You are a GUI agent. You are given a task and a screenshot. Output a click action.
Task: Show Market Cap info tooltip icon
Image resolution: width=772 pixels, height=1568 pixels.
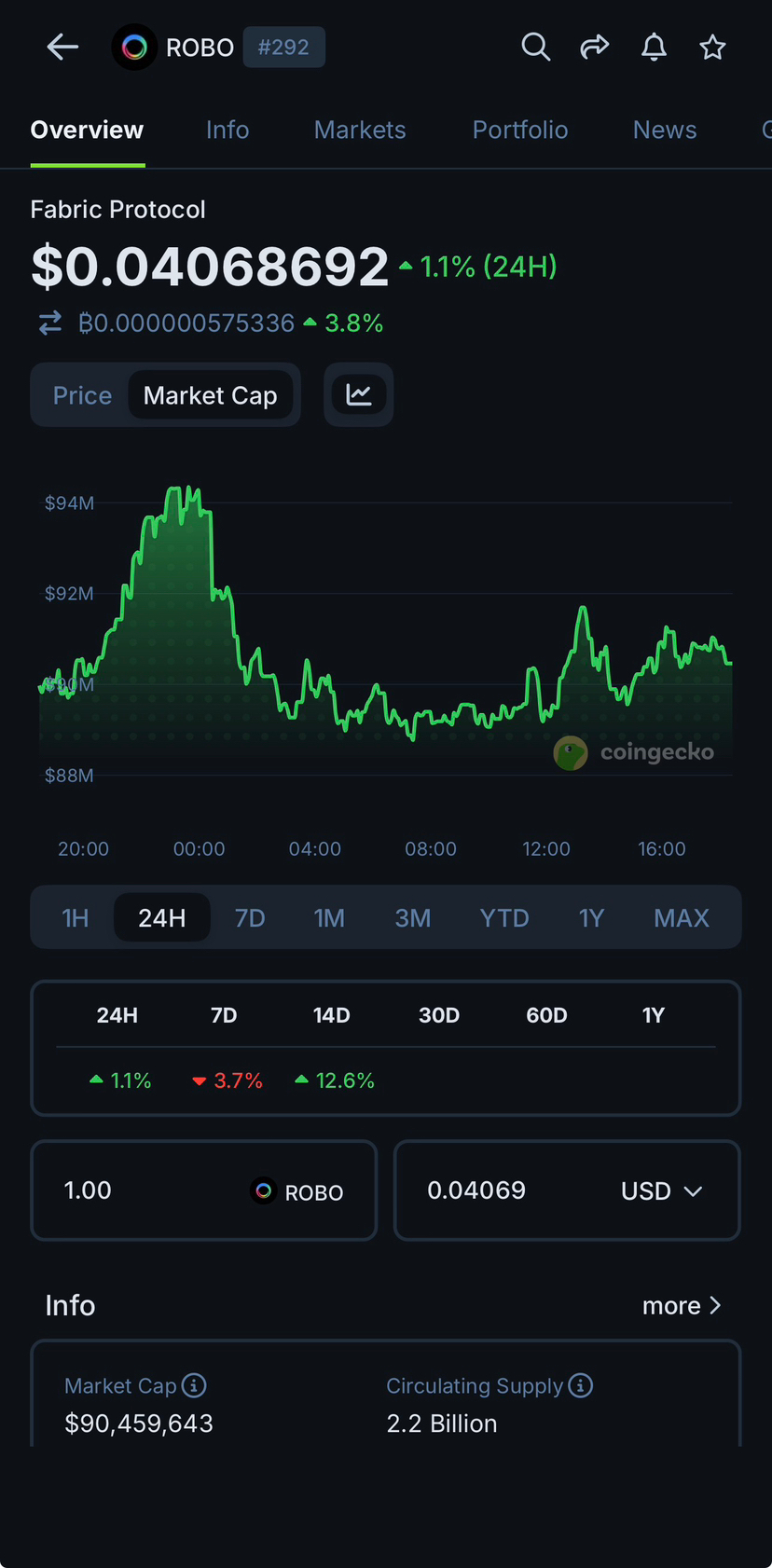pos(194,1386)
